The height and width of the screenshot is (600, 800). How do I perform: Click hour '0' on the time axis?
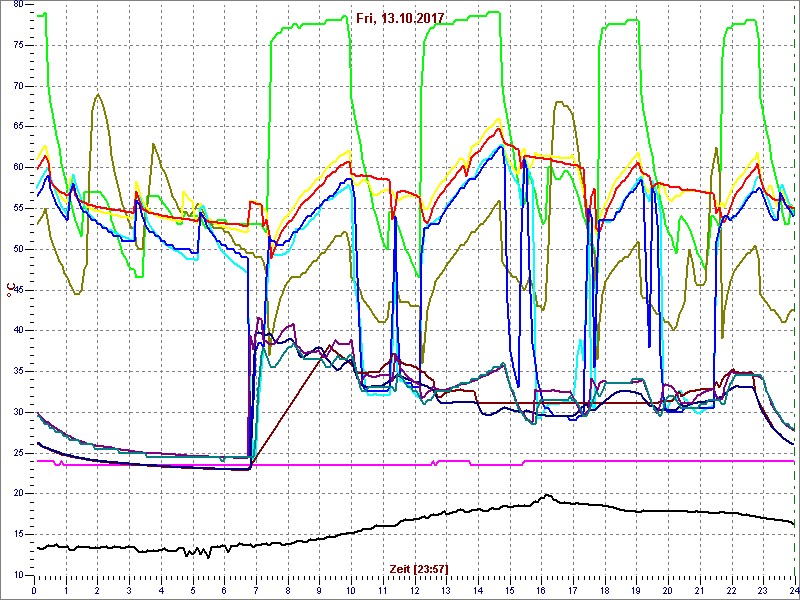[34, 590]
